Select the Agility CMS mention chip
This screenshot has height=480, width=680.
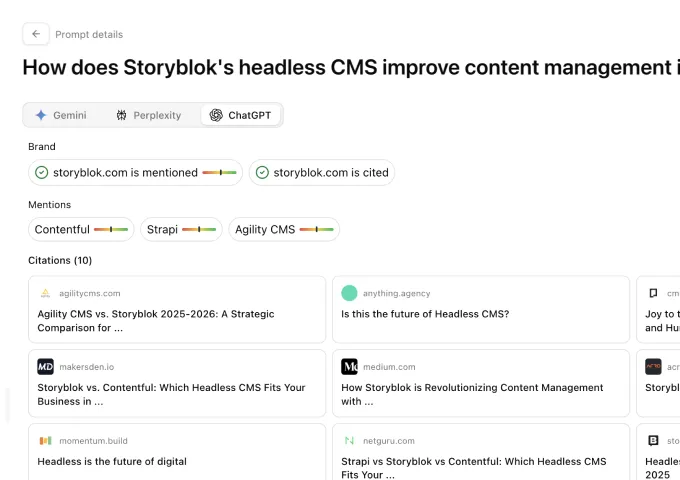click(x=284, y=229)
